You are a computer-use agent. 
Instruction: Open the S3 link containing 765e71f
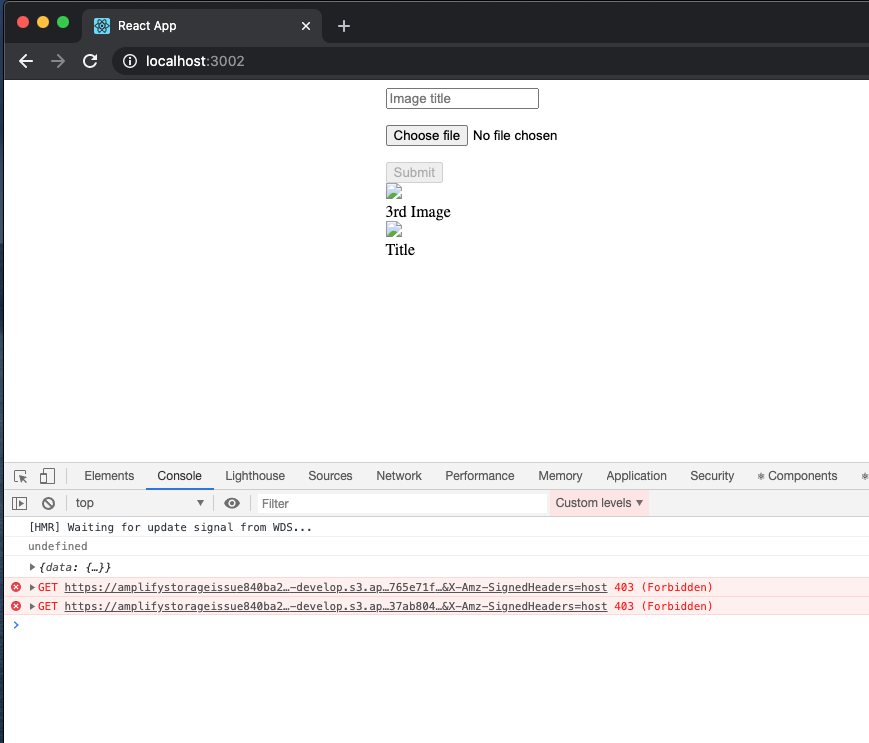tap(336, 587)
